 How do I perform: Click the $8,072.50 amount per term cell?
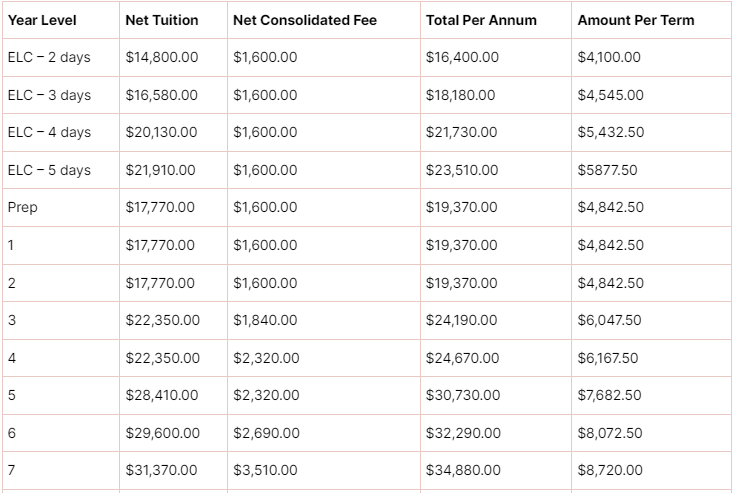610,433
